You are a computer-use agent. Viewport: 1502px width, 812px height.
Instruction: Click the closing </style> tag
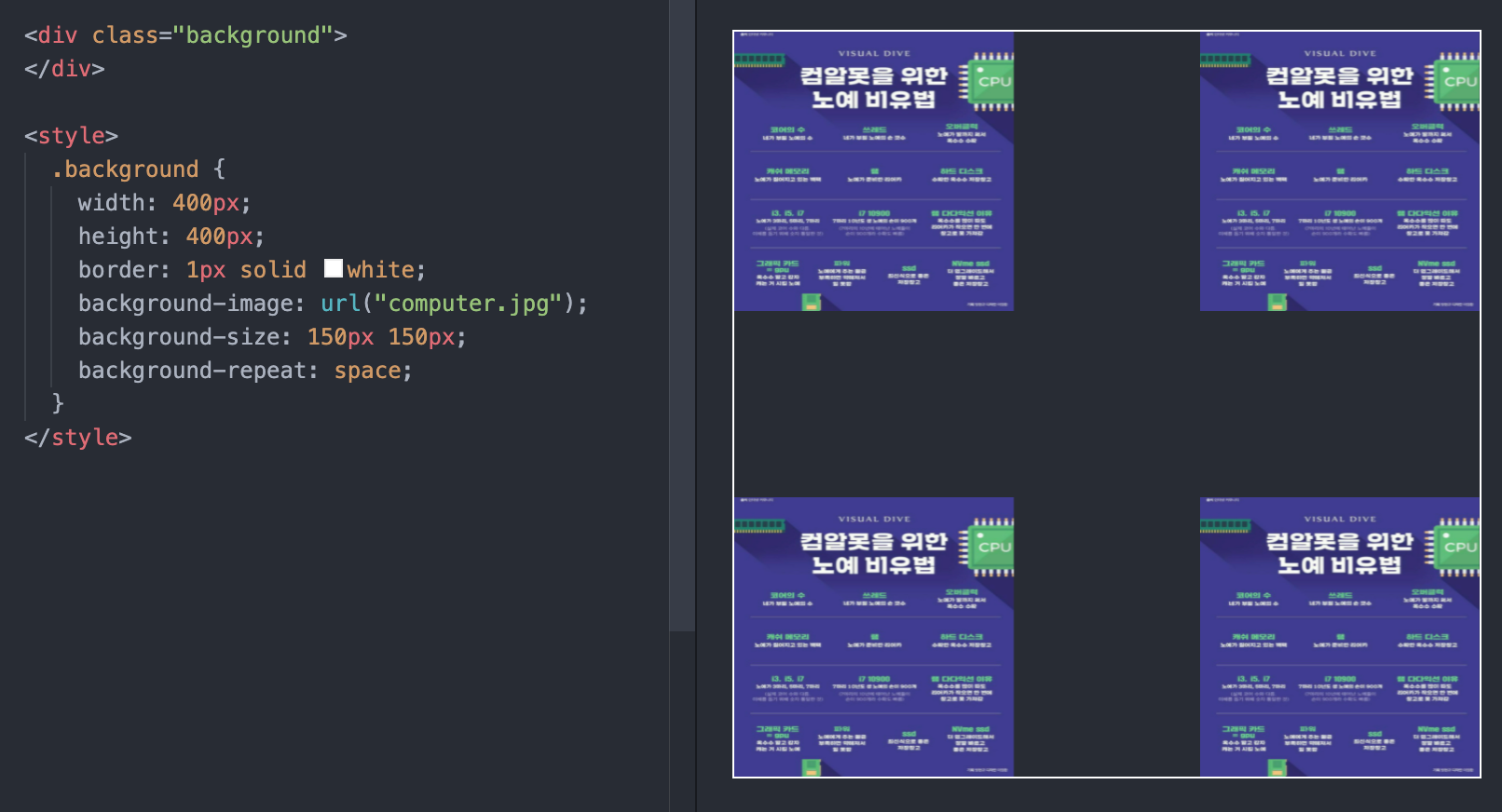(x=78, y=438)
